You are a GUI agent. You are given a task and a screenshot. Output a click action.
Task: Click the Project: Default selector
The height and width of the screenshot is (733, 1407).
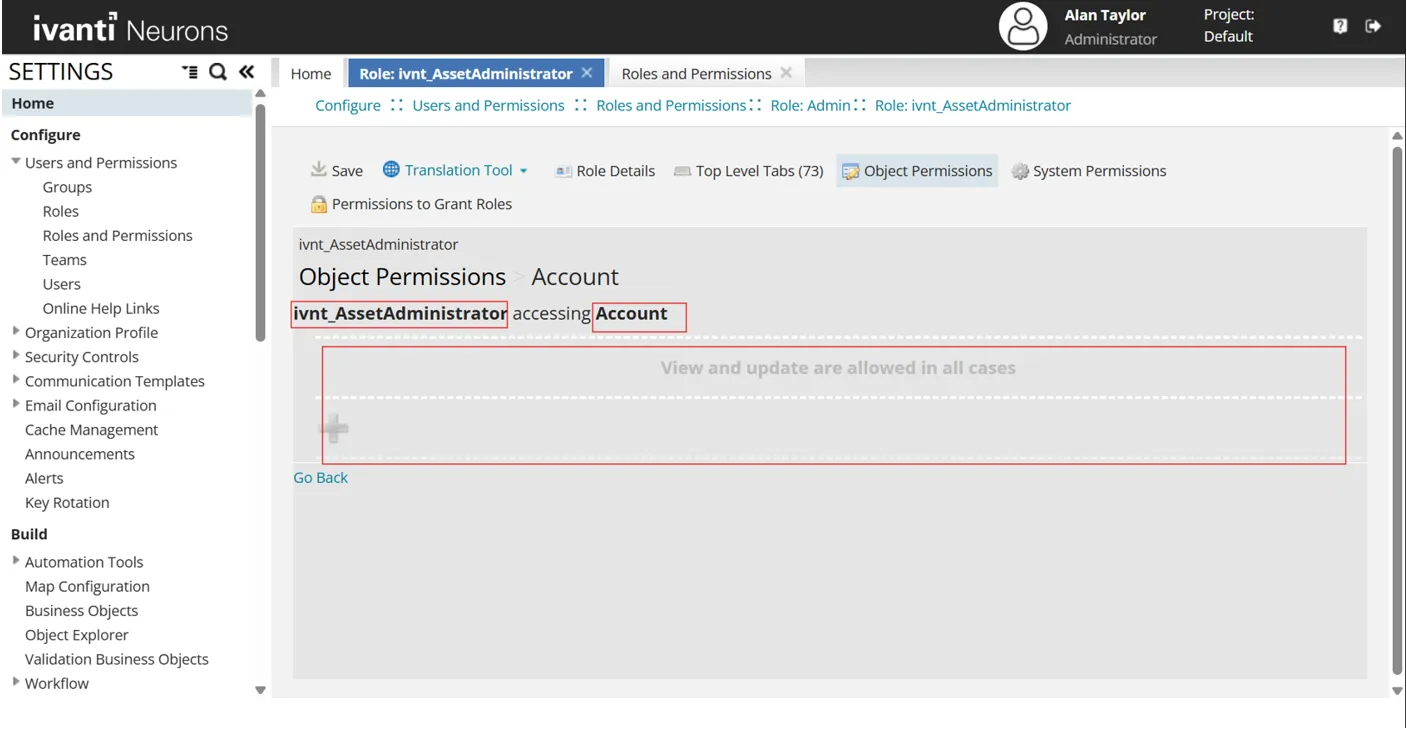tap(1229, 26)
